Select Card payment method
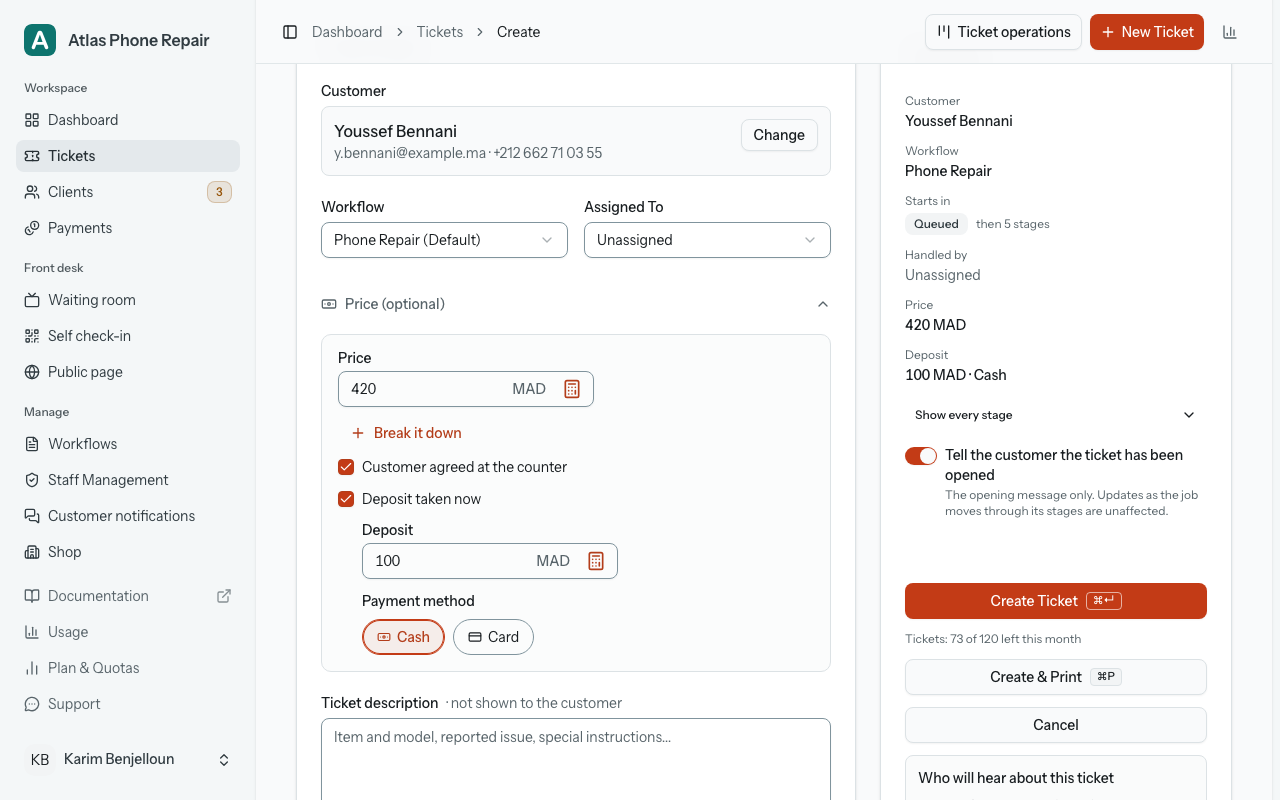The height and width of the screenshot is (800, 1280). point(493,637)
